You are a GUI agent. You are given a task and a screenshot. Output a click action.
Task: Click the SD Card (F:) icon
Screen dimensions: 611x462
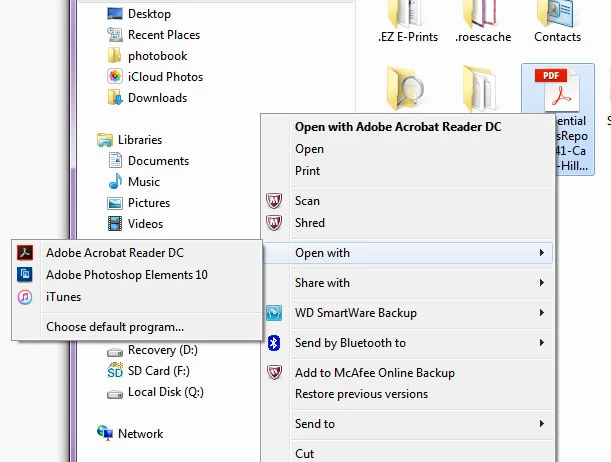(x=115, y=370)
